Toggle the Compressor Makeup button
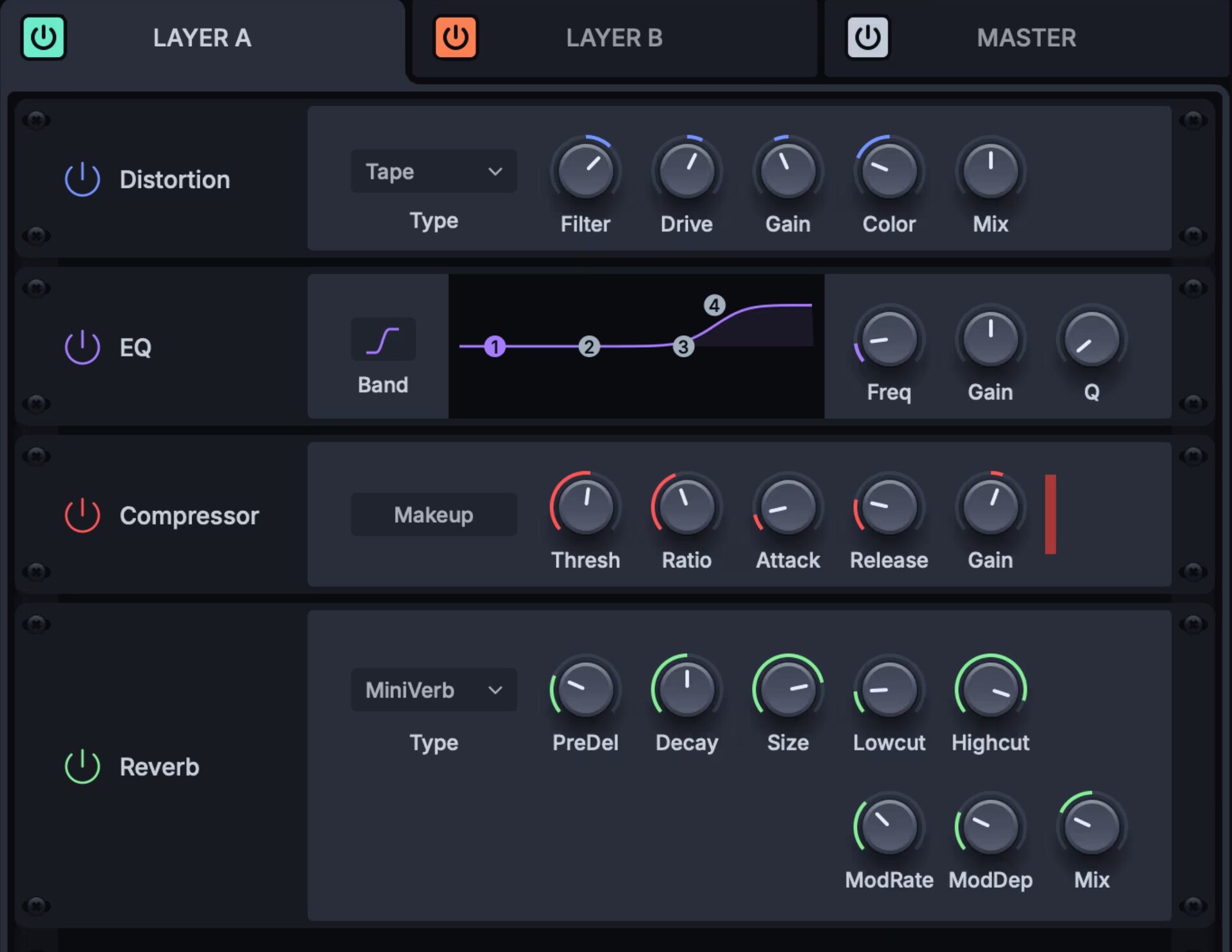 coord(434,514)
